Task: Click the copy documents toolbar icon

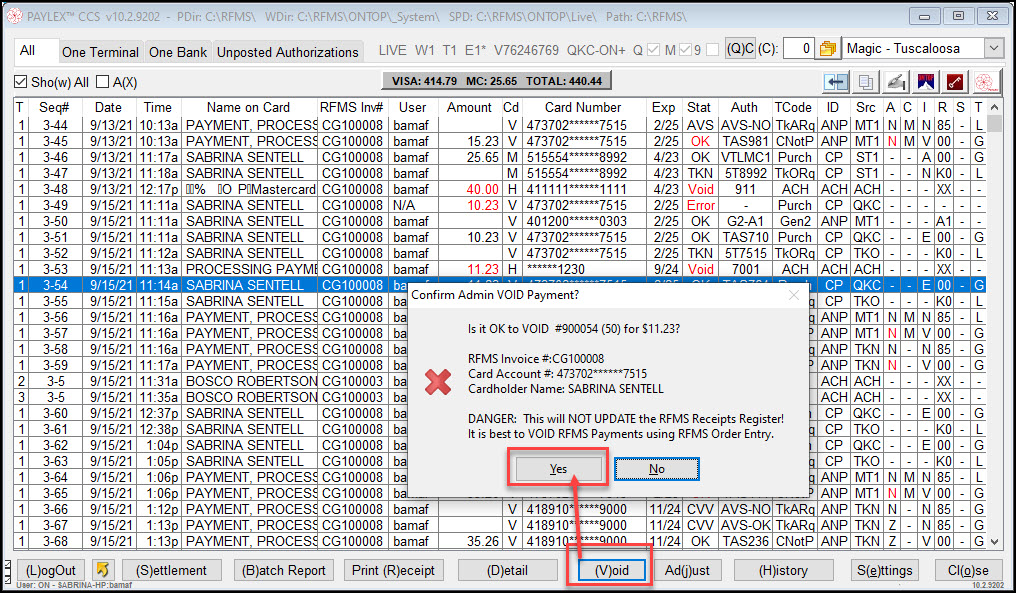Action: 865,82
